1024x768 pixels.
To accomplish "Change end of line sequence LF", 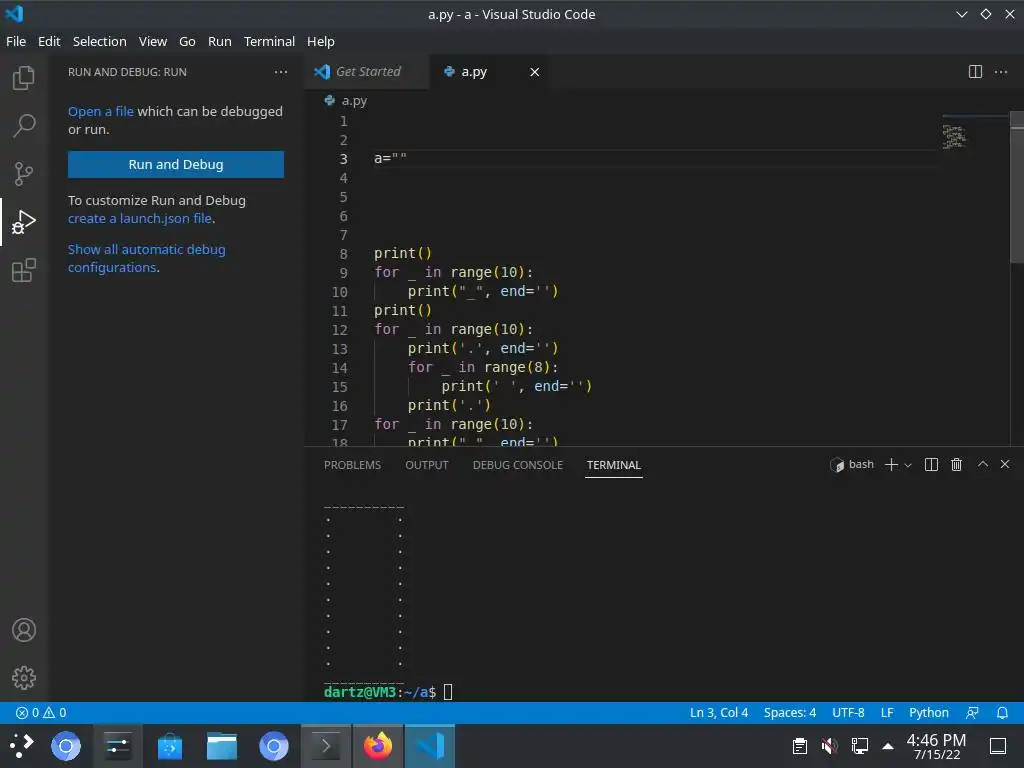I will click(x=887, y=712).
